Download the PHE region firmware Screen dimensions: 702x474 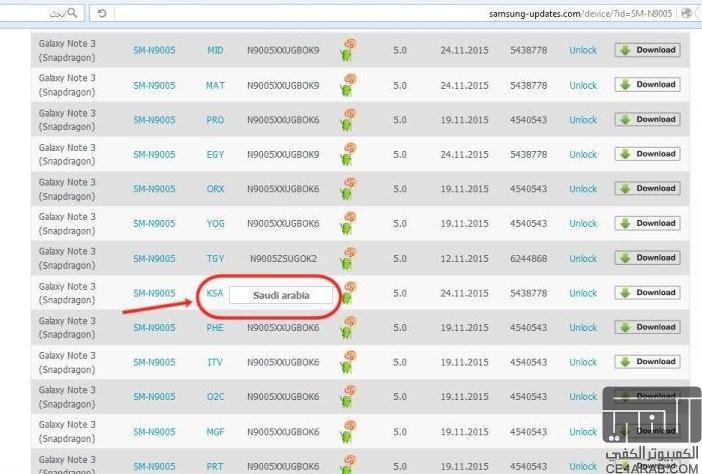click(x=647, y=327)
